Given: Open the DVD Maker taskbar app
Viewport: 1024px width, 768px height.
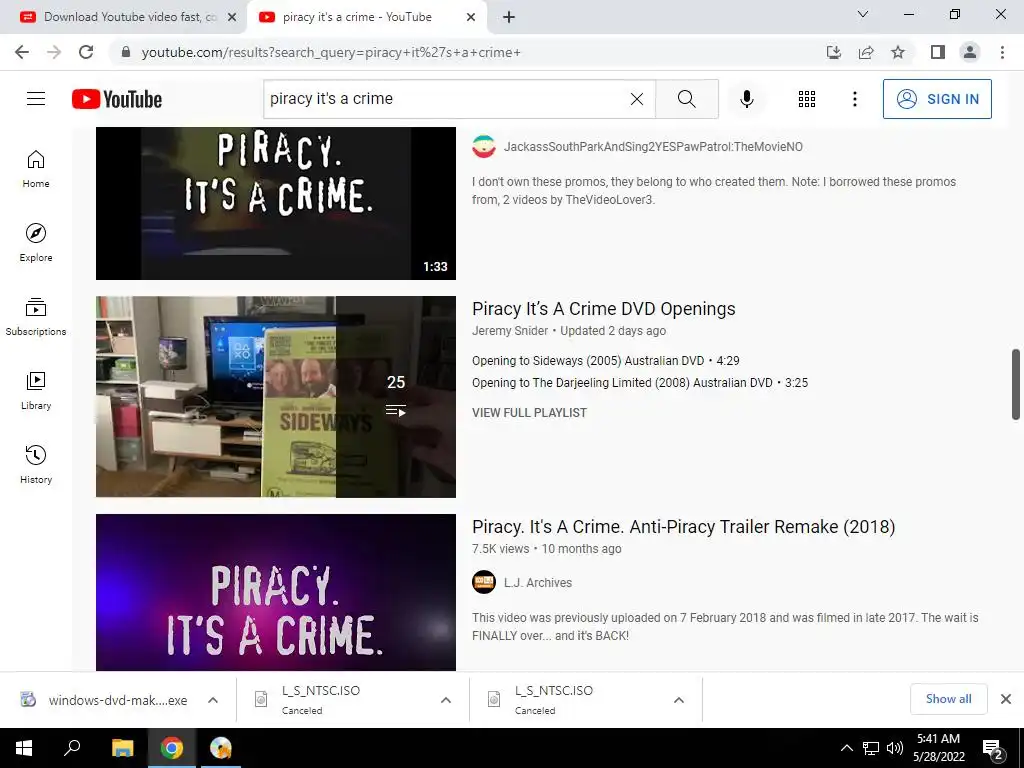Looking at the screenshot, I should [x=221, y=748].
